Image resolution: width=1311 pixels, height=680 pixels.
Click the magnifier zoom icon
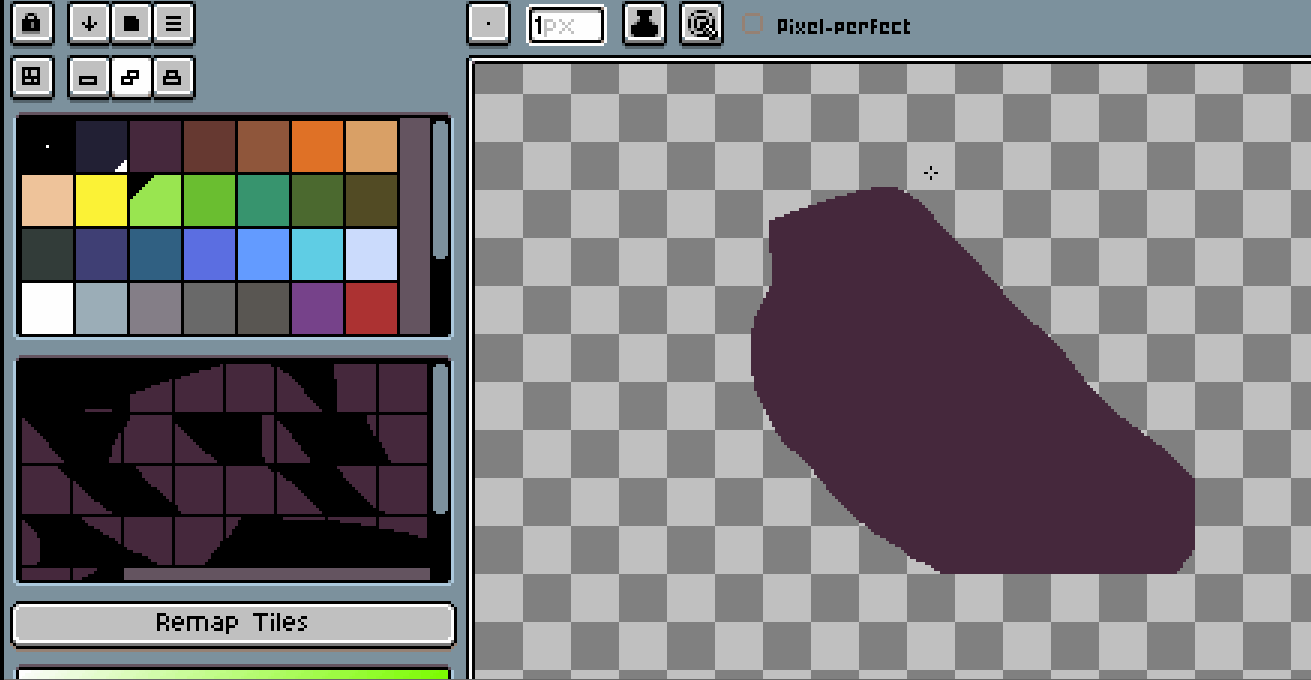tap(702, 24)
